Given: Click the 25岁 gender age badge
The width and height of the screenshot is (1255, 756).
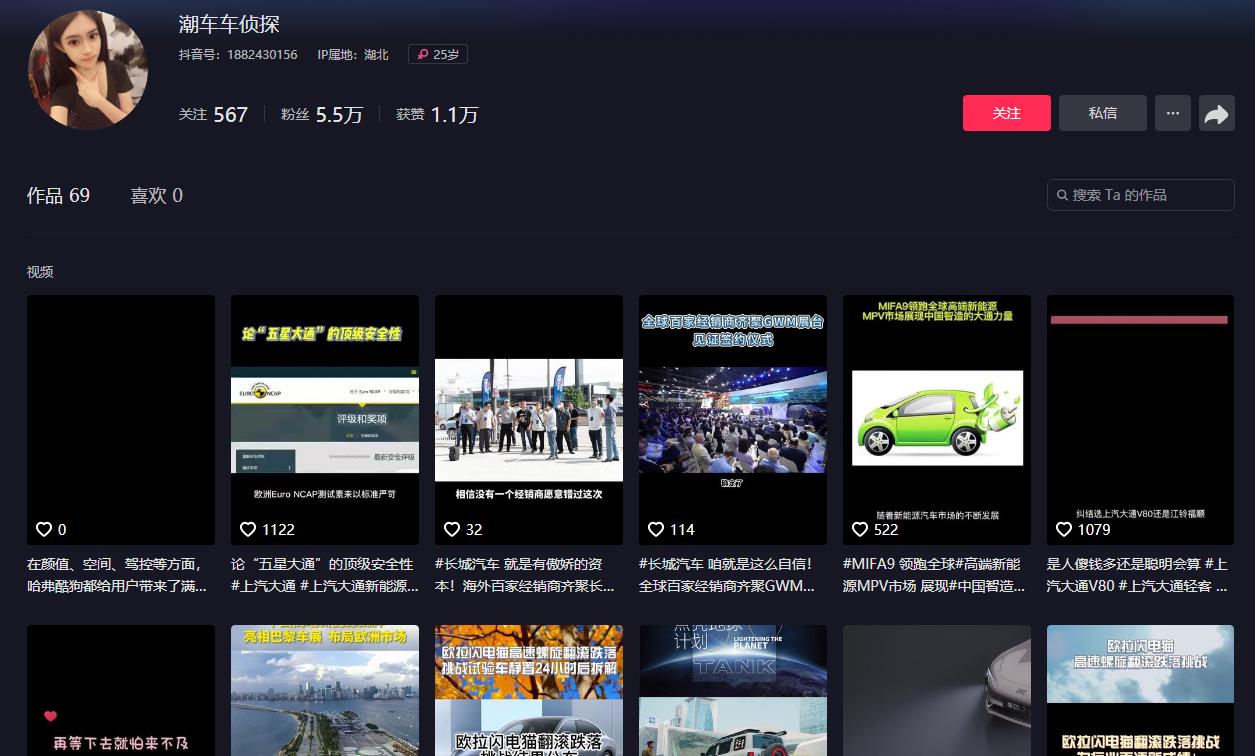Looking at the screenshot, I should click(x=438, y=54).
